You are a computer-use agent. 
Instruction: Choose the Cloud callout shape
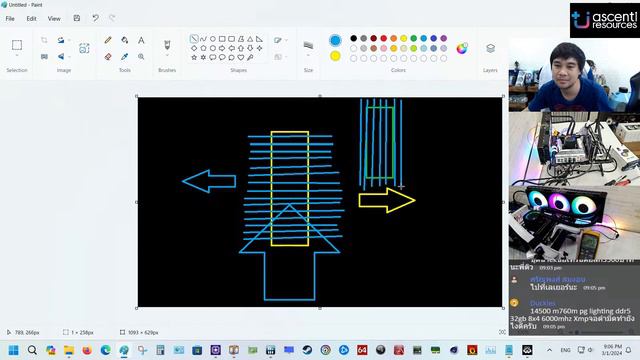231,58
